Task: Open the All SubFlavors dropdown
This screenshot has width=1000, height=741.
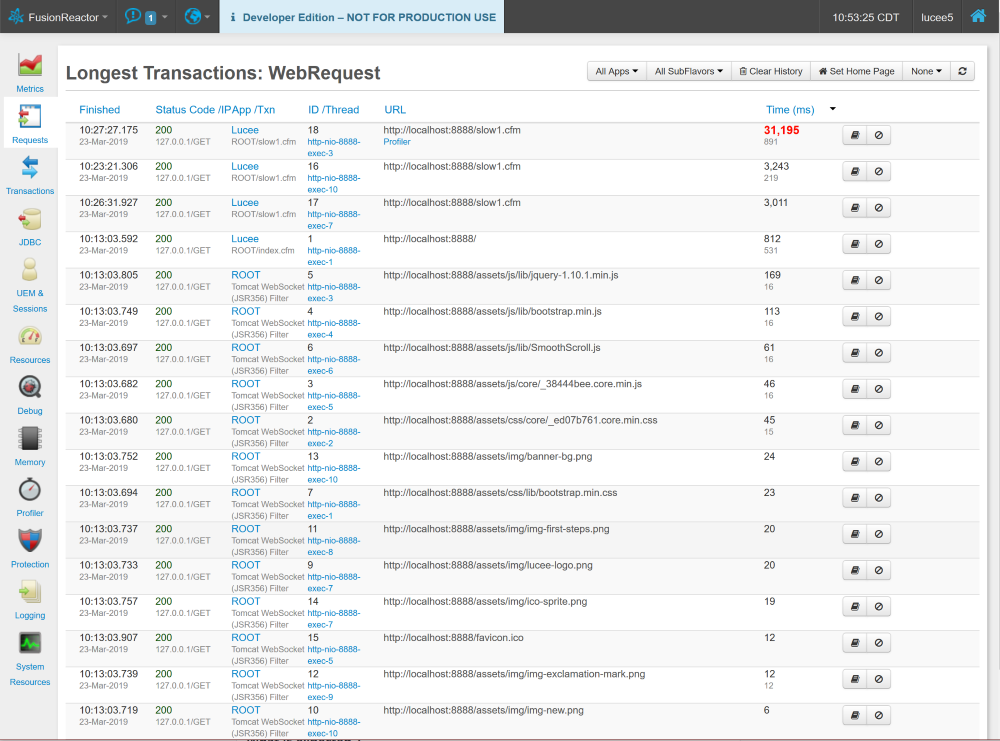Action: (x=689, y=71)
